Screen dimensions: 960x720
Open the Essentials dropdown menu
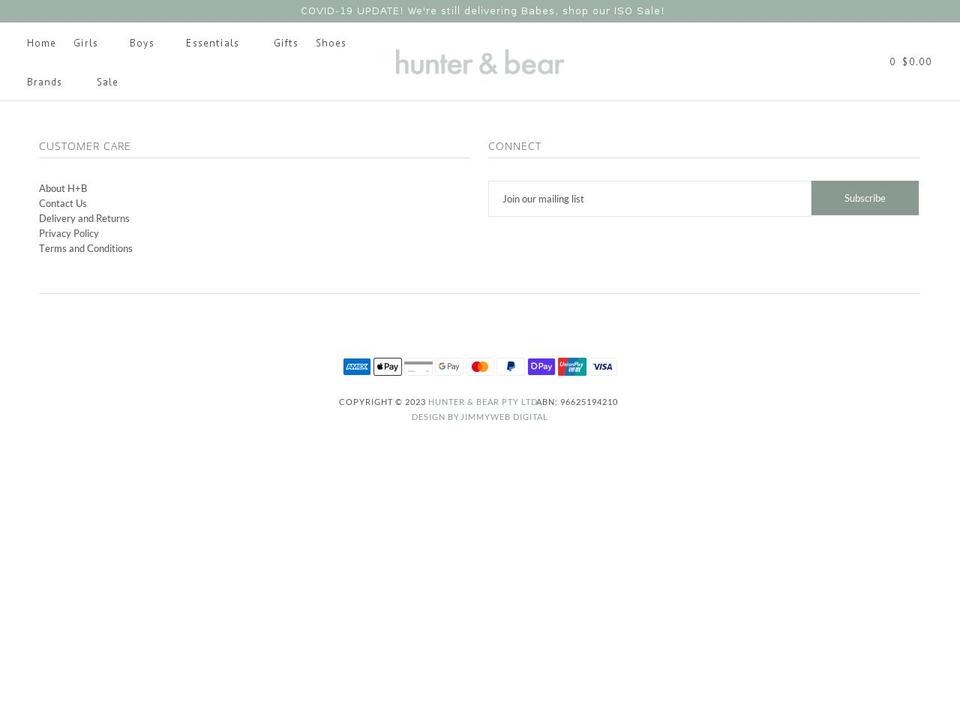pos(212,43)
